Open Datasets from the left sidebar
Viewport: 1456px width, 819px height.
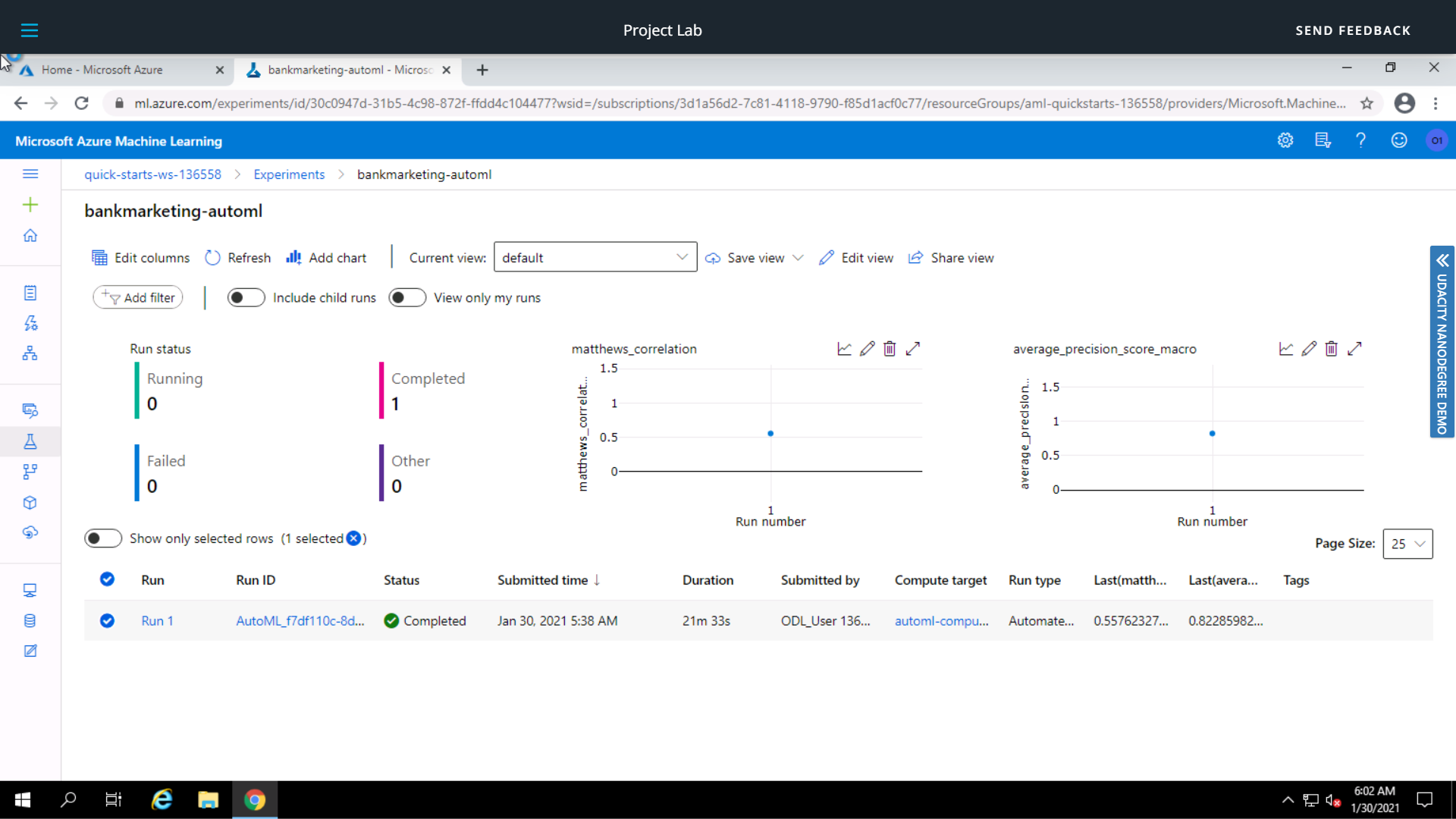click(30, 410)
